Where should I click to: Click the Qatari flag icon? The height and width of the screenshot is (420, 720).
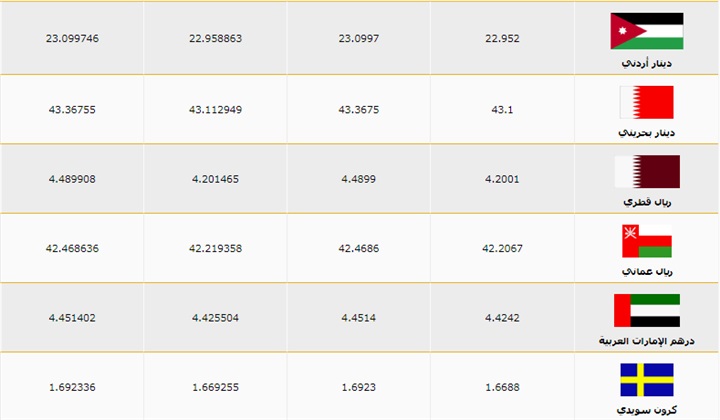point(647,171)
